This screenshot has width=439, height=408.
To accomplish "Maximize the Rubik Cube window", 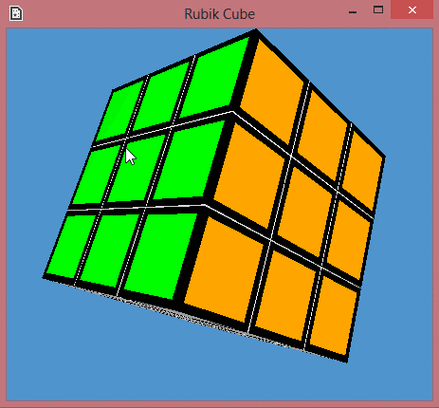I will pos(378,10).
